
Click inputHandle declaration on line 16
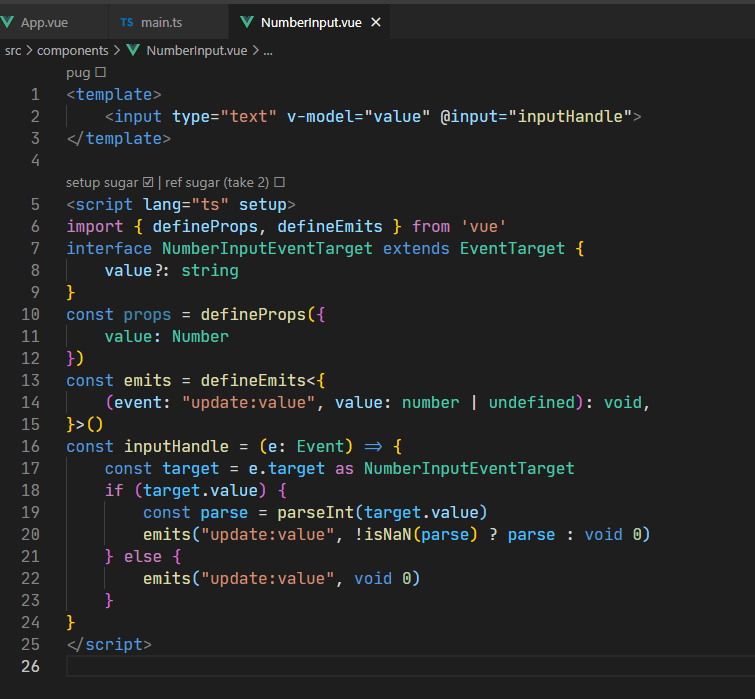point(176,446)
